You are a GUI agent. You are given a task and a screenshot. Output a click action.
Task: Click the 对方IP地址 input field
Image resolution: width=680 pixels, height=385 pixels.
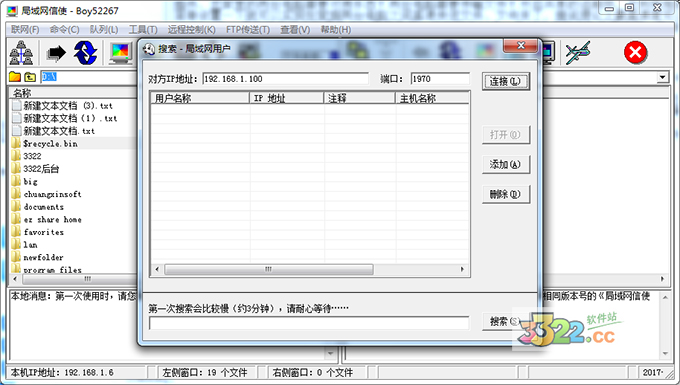(285, 79)
